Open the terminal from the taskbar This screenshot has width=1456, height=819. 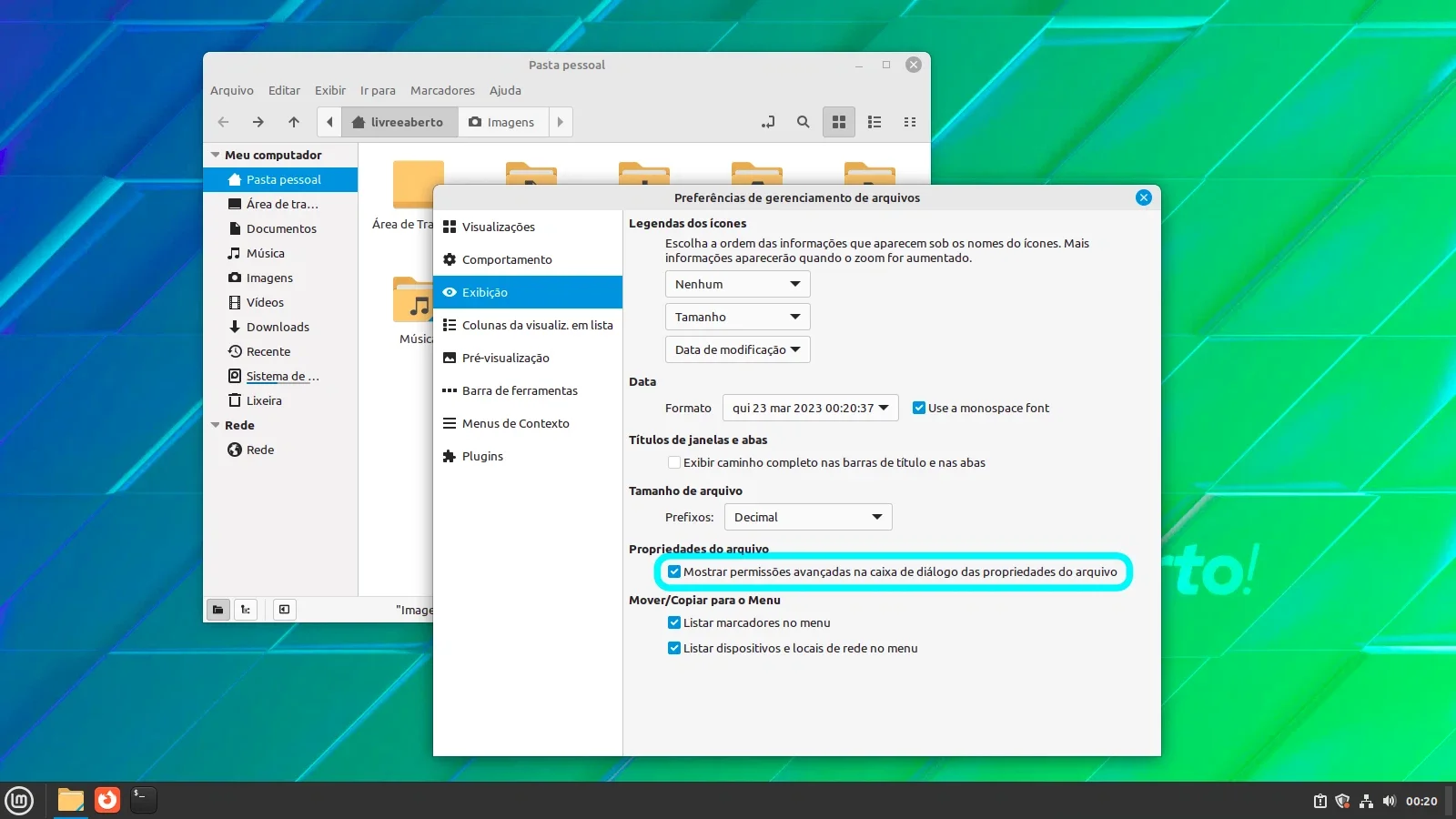pyautogui.click(x=144, y=800)
